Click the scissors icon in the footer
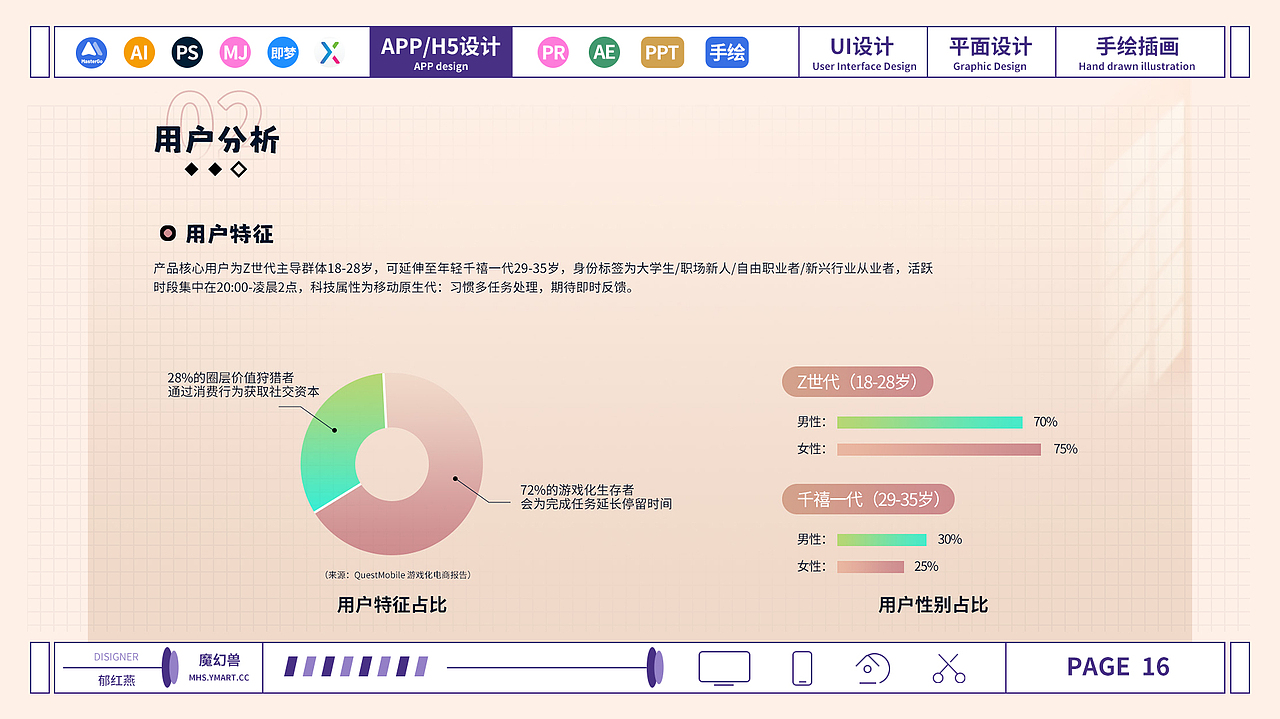 (x=947, y=667)
